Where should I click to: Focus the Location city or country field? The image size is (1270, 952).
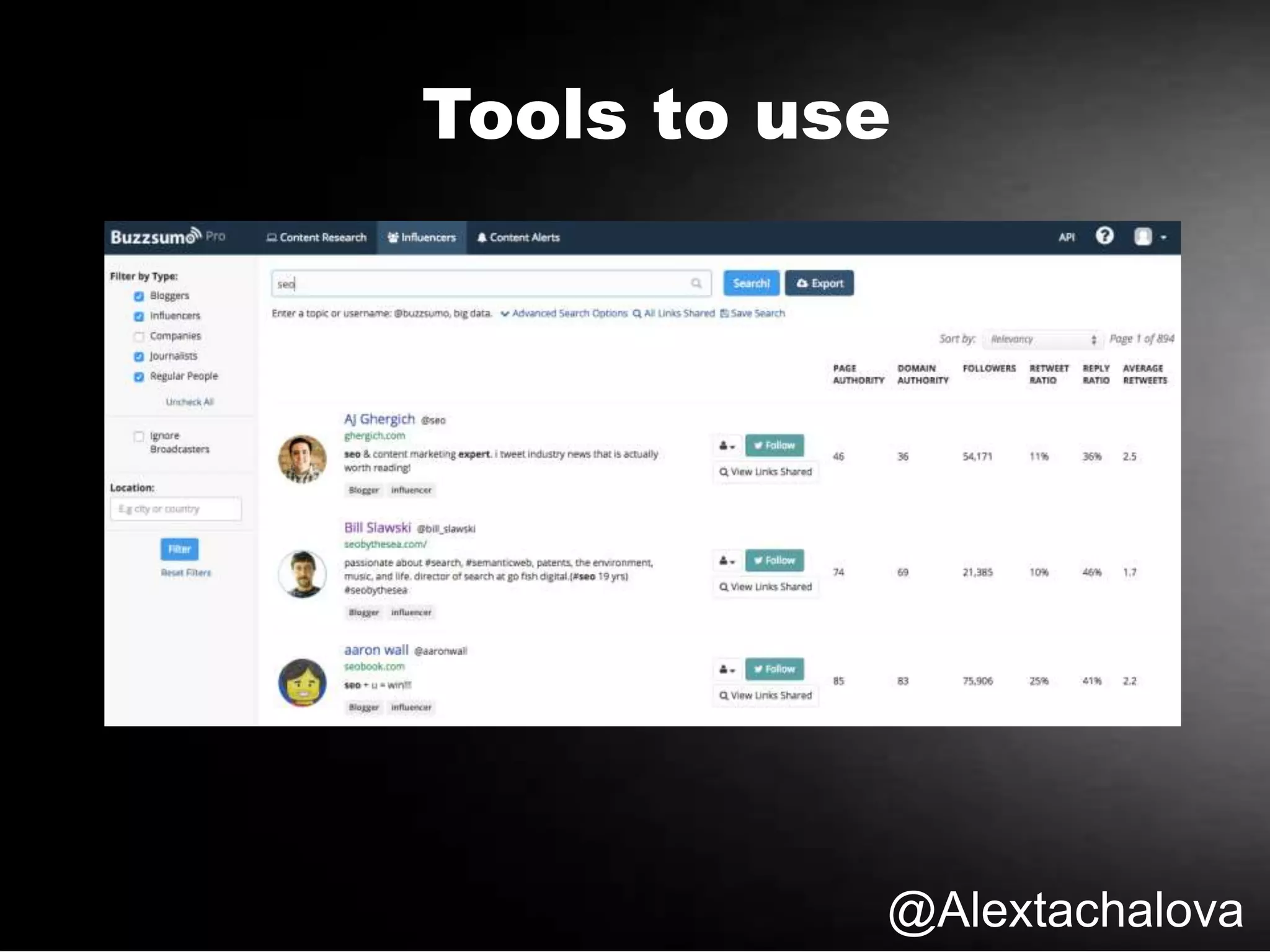[176, 509]
